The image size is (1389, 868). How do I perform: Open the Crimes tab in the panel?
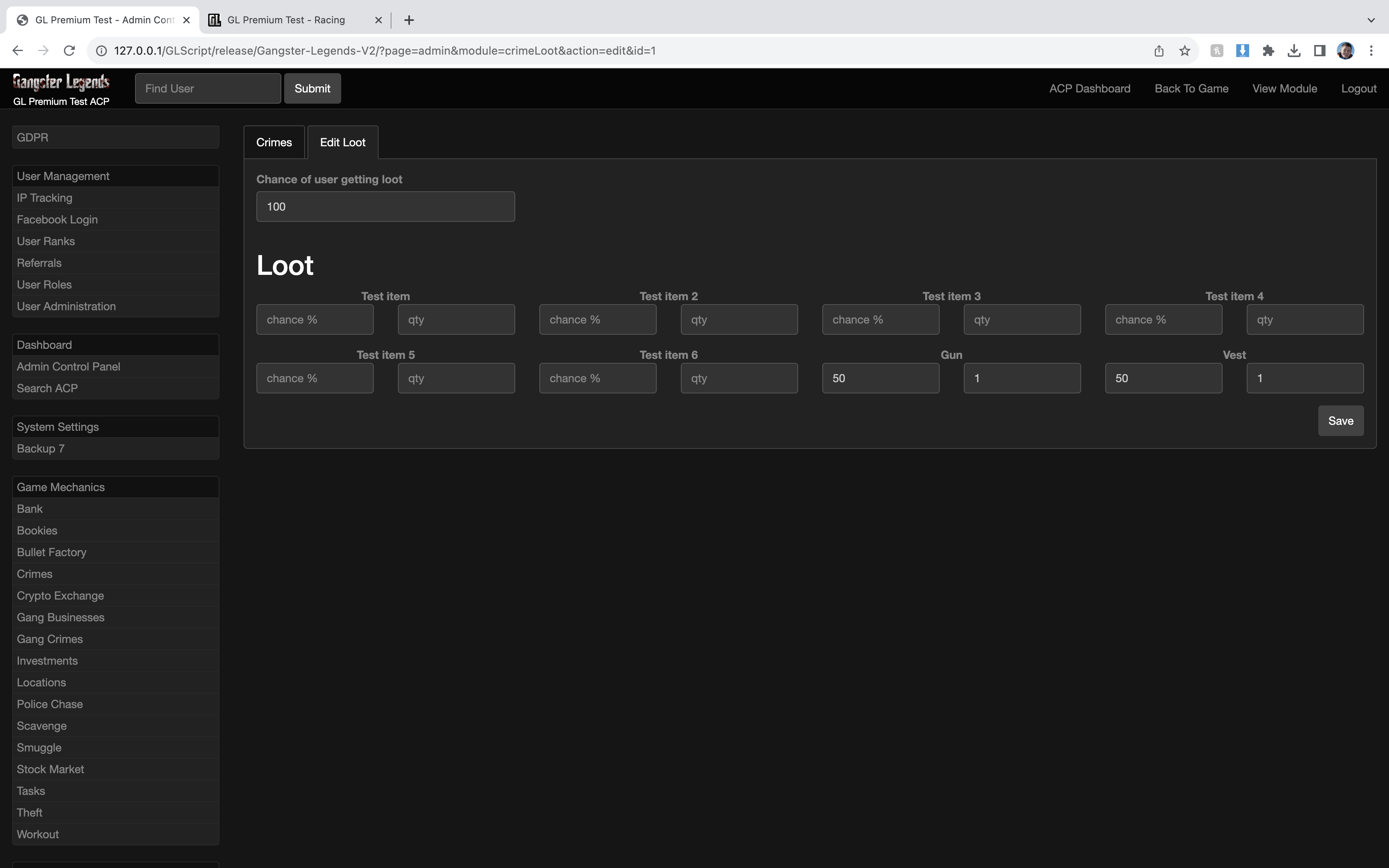[x=274, y=142]
